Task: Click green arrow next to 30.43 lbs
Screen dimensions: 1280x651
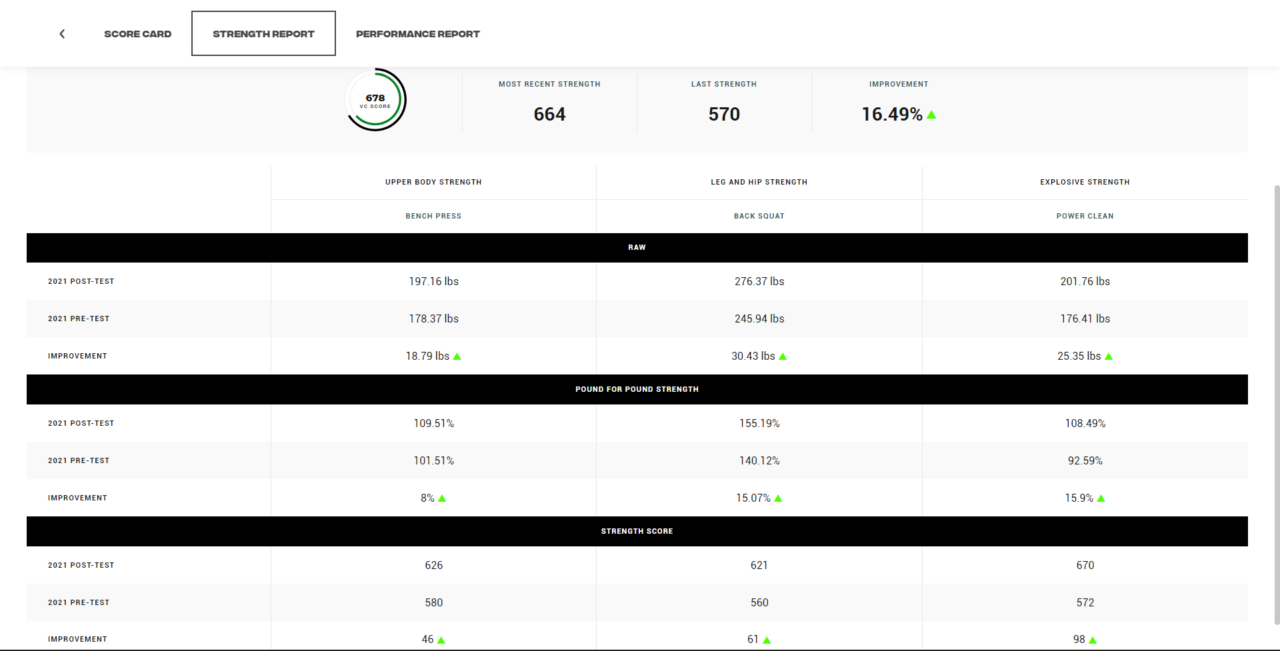Action: pos(783,356)
